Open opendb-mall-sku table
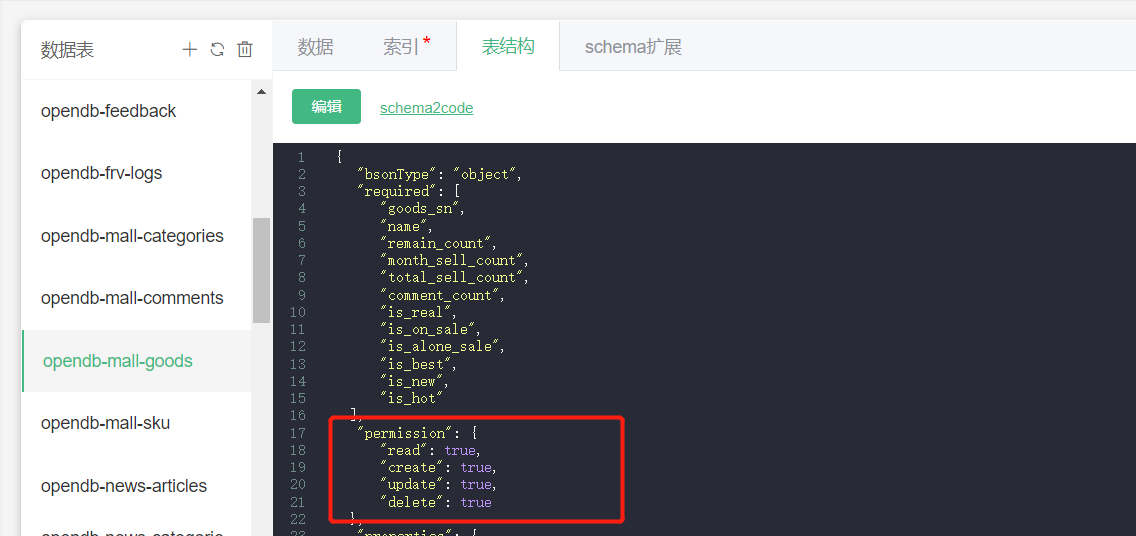This screenshot has height=536, width=1136. pyautogui.click(x=136, y=423)
